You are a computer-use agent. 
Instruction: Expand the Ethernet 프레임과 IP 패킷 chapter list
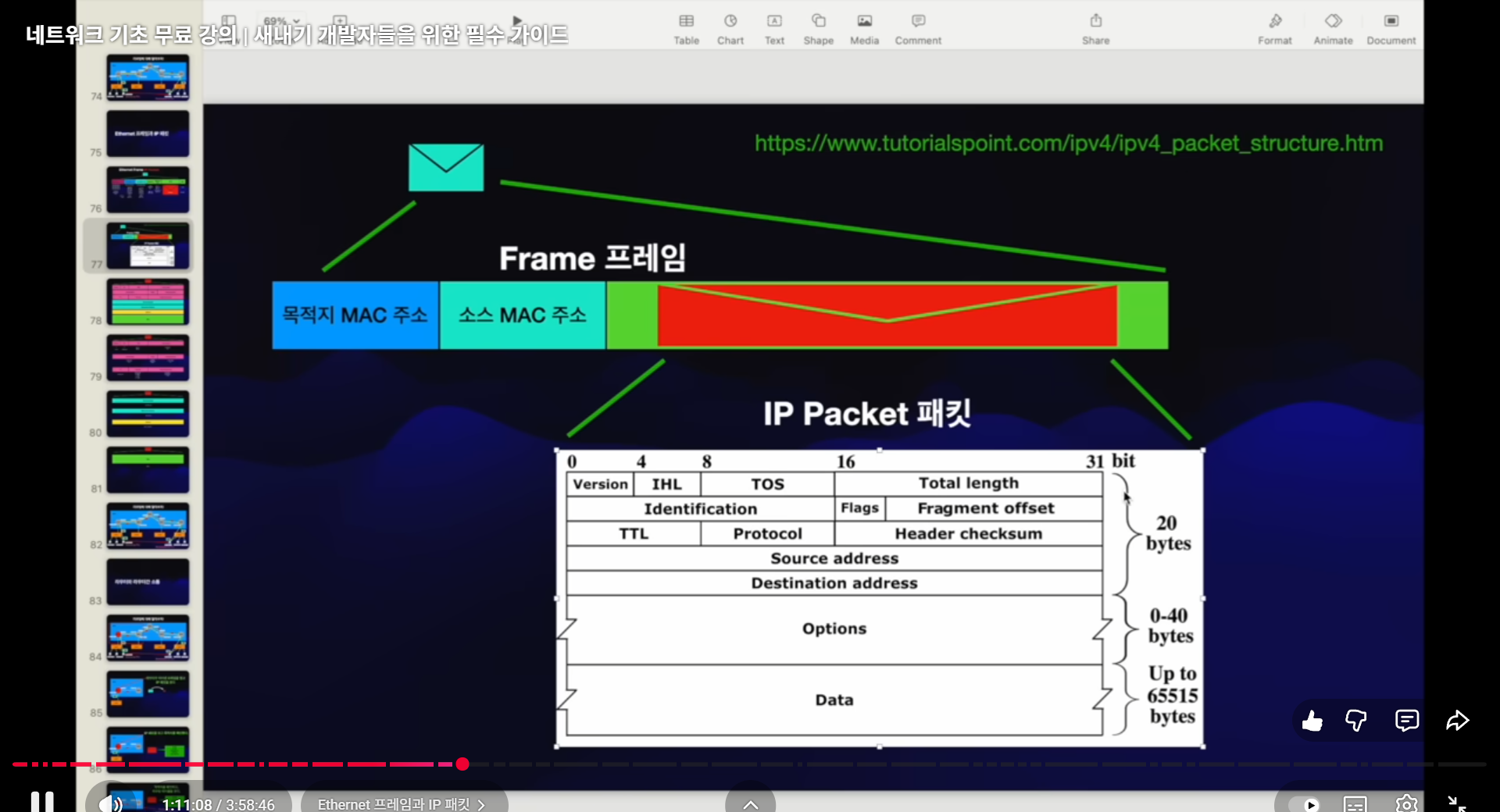[401, 804]
